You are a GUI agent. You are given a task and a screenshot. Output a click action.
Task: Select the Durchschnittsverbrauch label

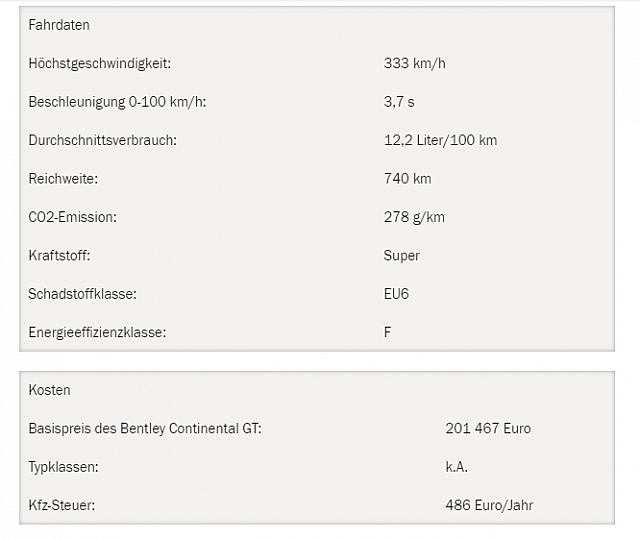102,140
